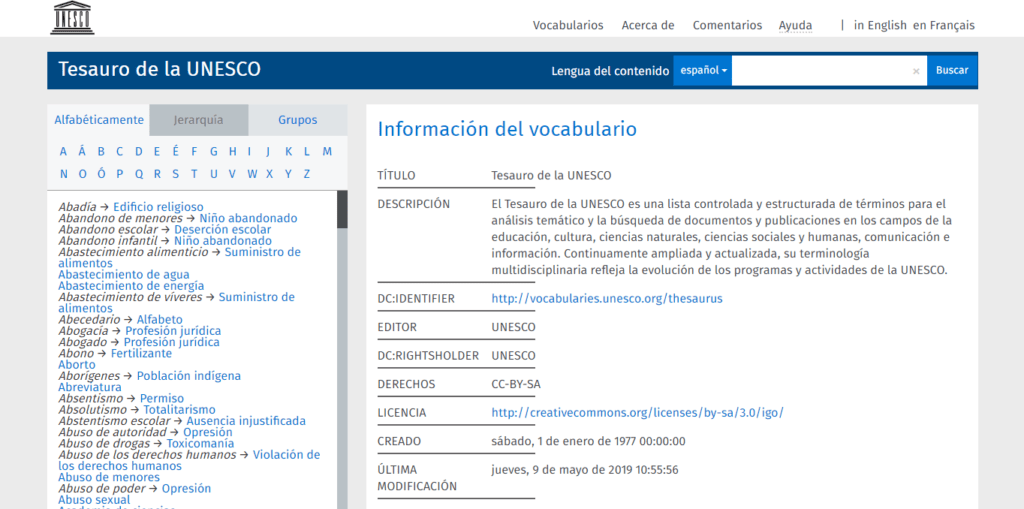The height and width of the screenshot is (509, 1024).
Task: Open the Alfabeto term link
Action: (160, 320)
